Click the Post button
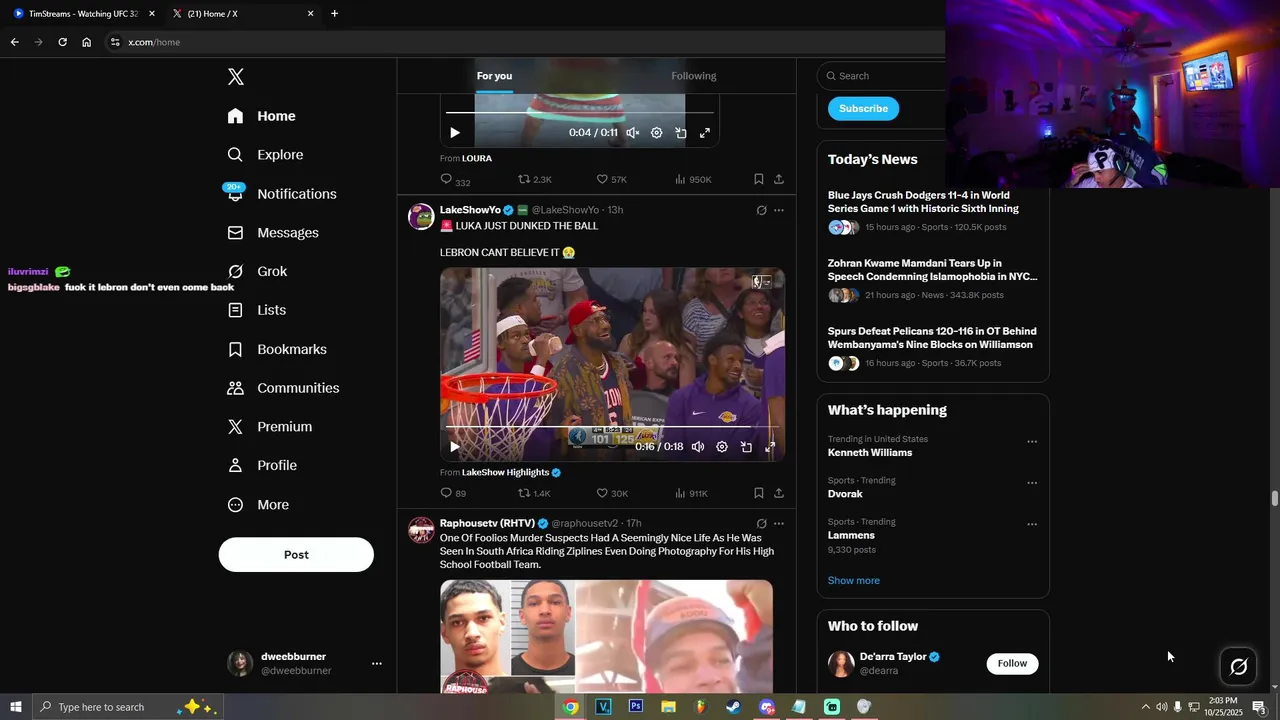The height and width of the screenshot is (720, 1280). (x=296, y=555)
